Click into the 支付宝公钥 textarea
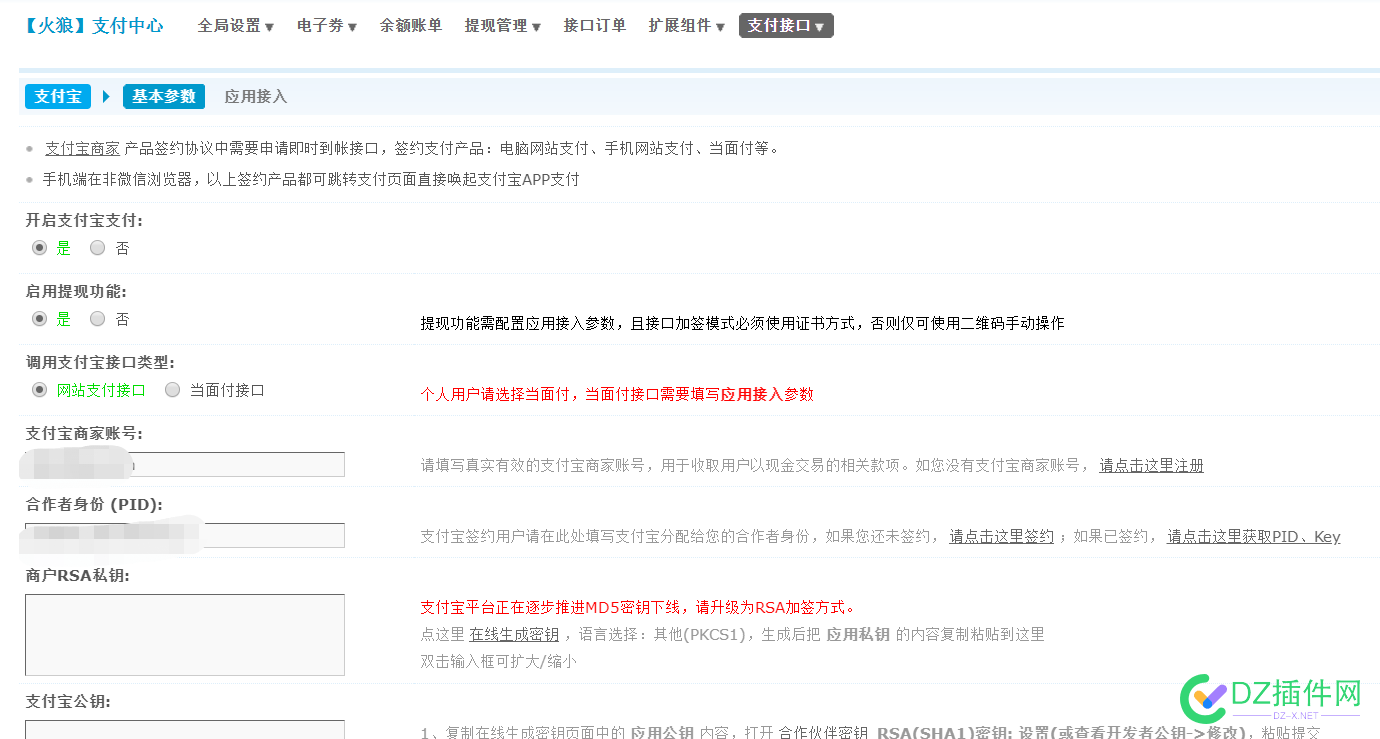The image size is (1380, 739). pyautogui.click(x=185, y=729)
